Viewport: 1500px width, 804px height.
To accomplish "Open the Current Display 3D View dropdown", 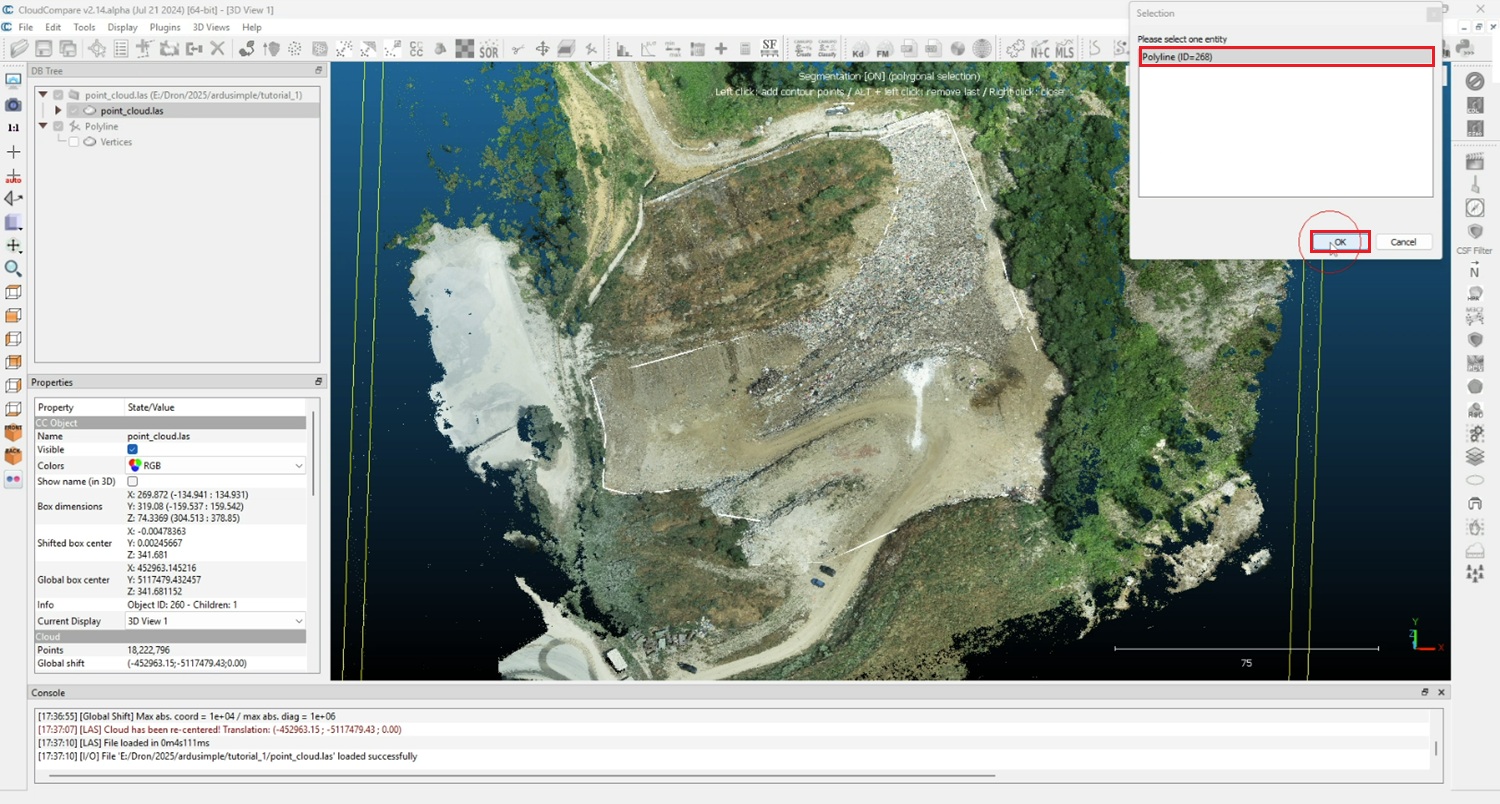I will click(x=215, y=621).
